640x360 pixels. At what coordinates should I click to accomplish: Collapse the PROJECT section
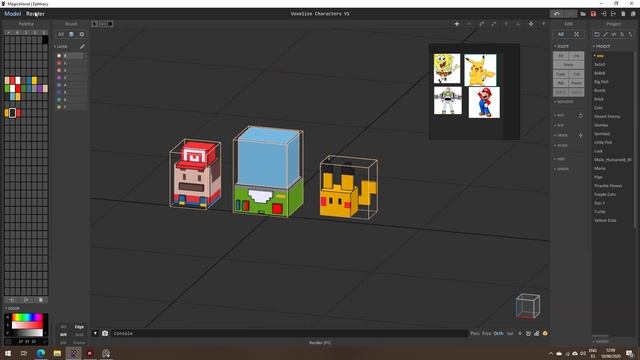[602, 47]
